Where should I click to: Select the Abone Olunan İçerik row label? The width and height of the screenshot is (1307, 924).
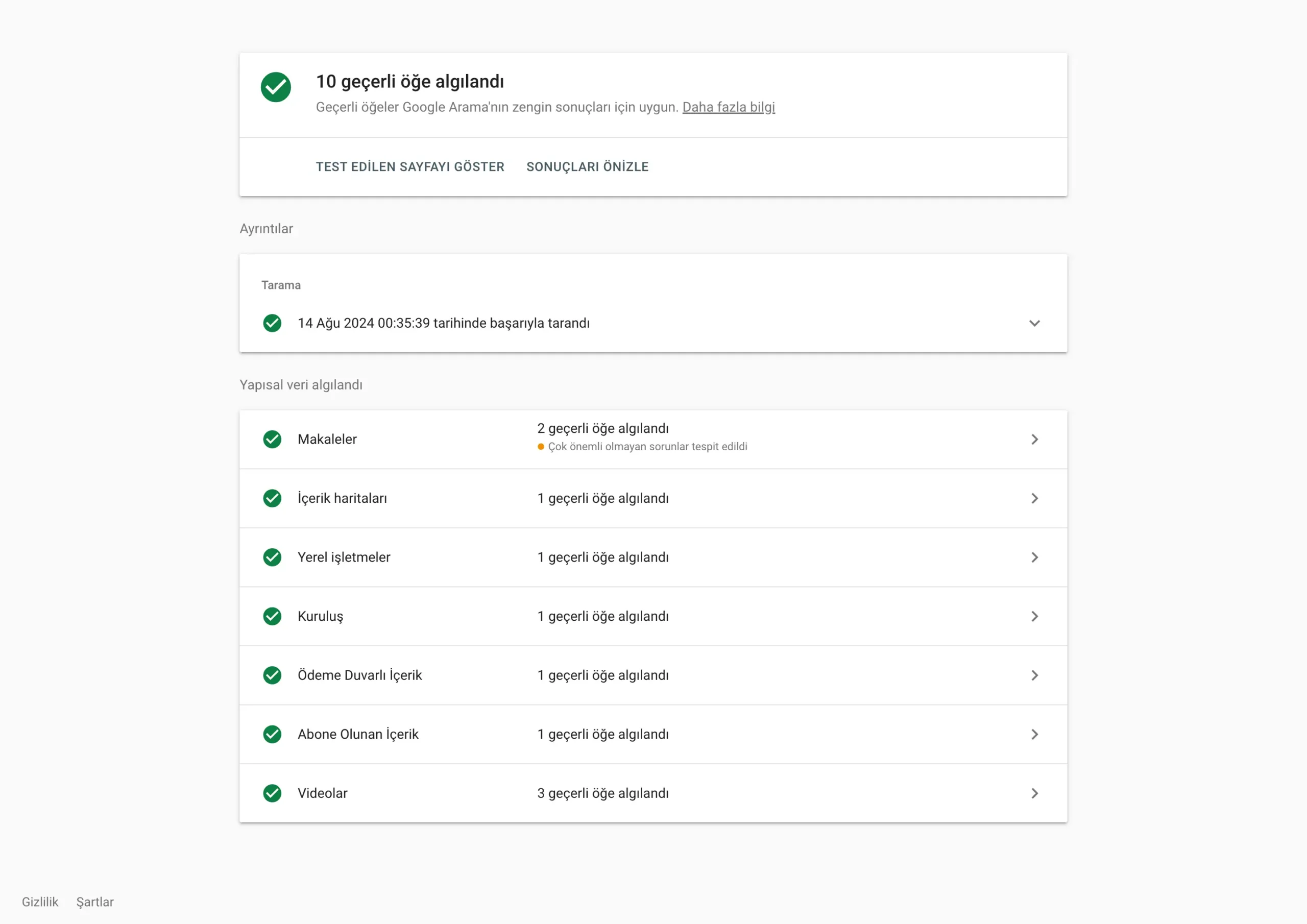358,734
